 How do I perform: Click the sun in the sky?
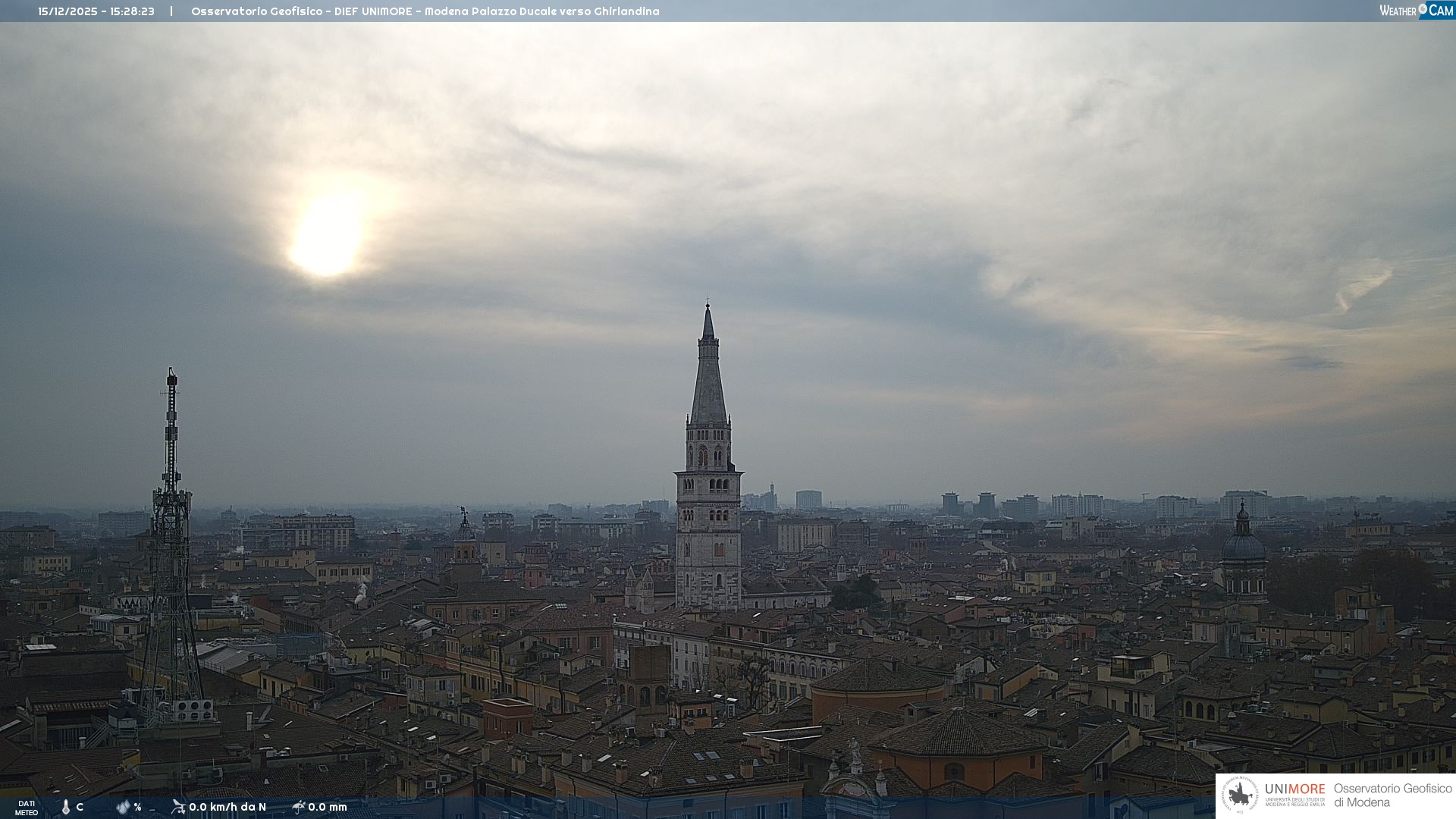(326, 237)
